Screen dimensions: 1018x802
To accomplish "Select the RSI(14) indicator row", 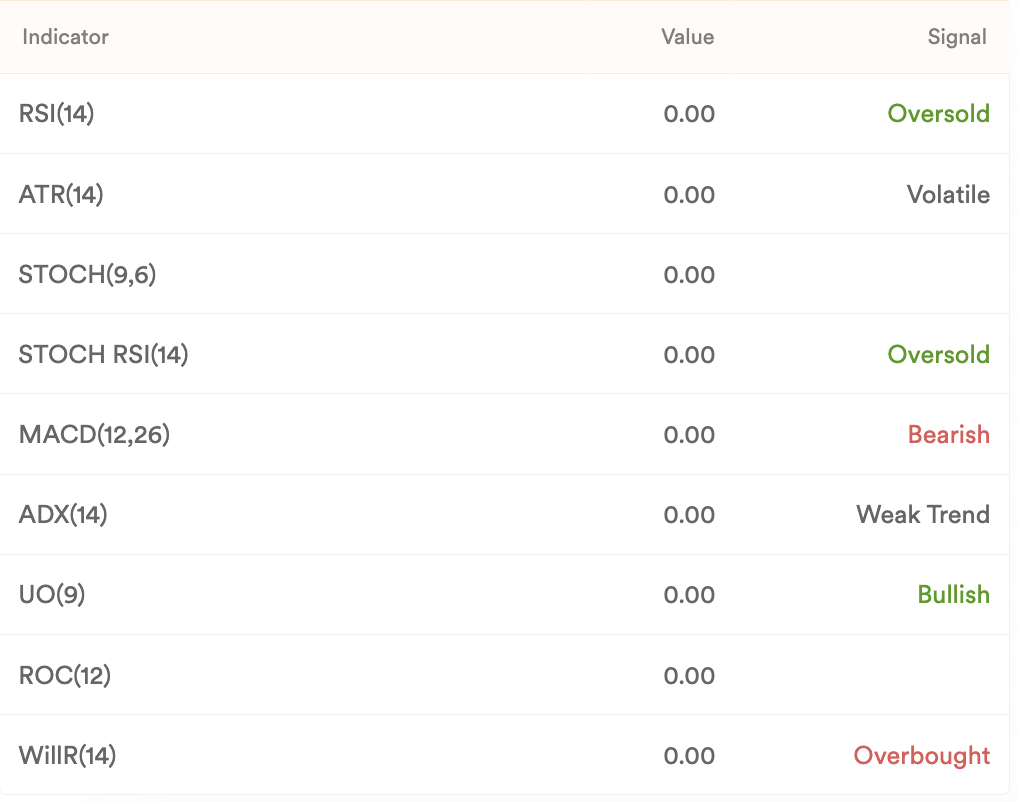I will [504, 114].
